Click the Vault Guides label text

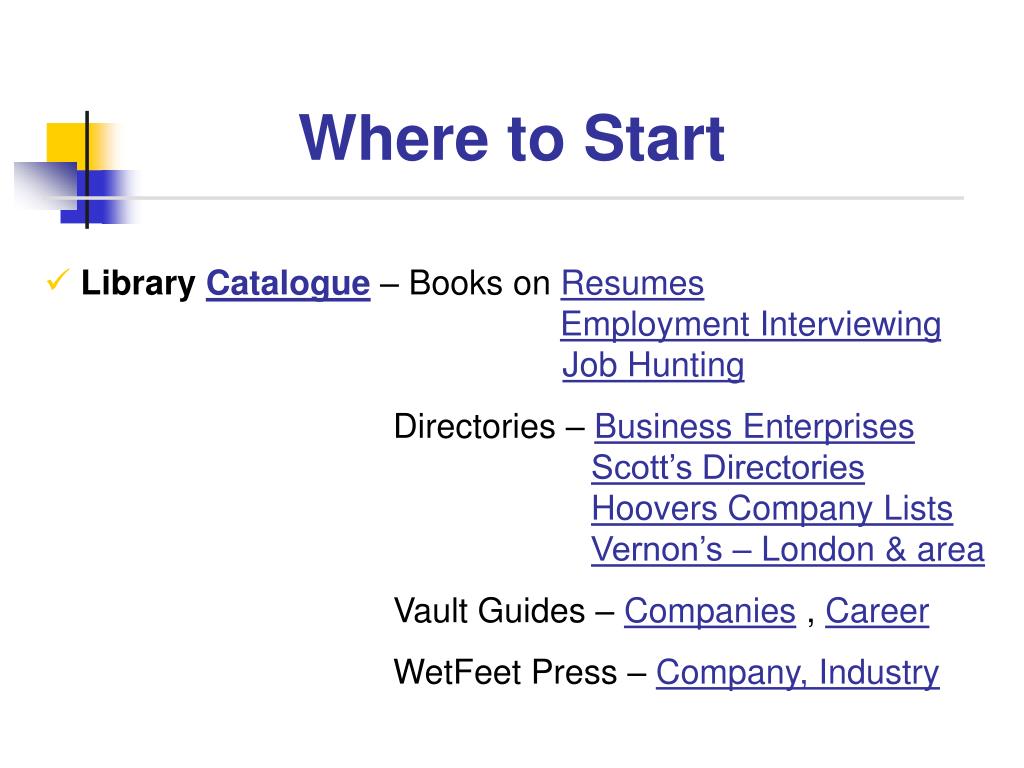(490, 612)
